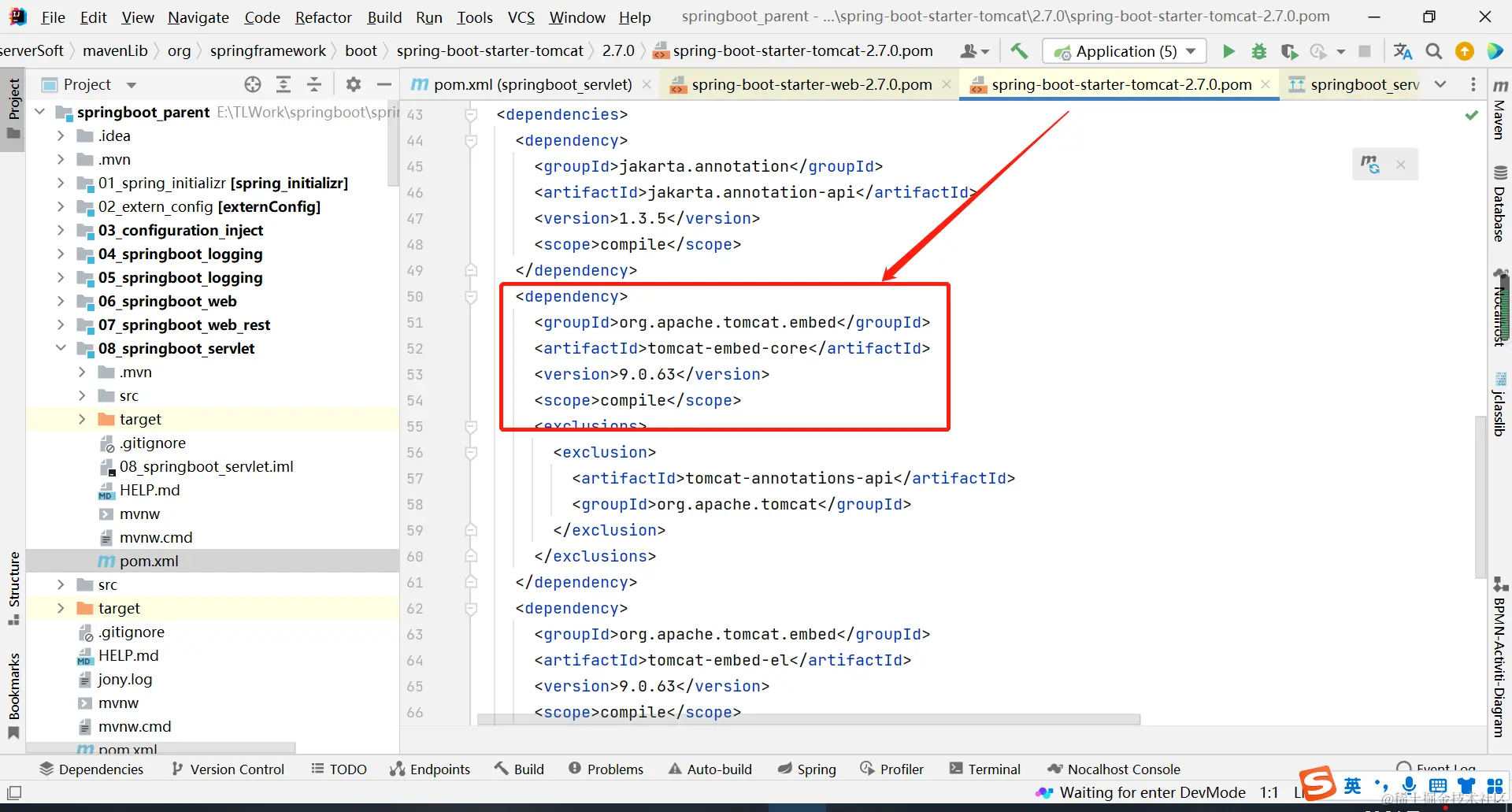Click the editor vertical scrollbar
Screen dimensions: 1512x812
(1481, 498)
